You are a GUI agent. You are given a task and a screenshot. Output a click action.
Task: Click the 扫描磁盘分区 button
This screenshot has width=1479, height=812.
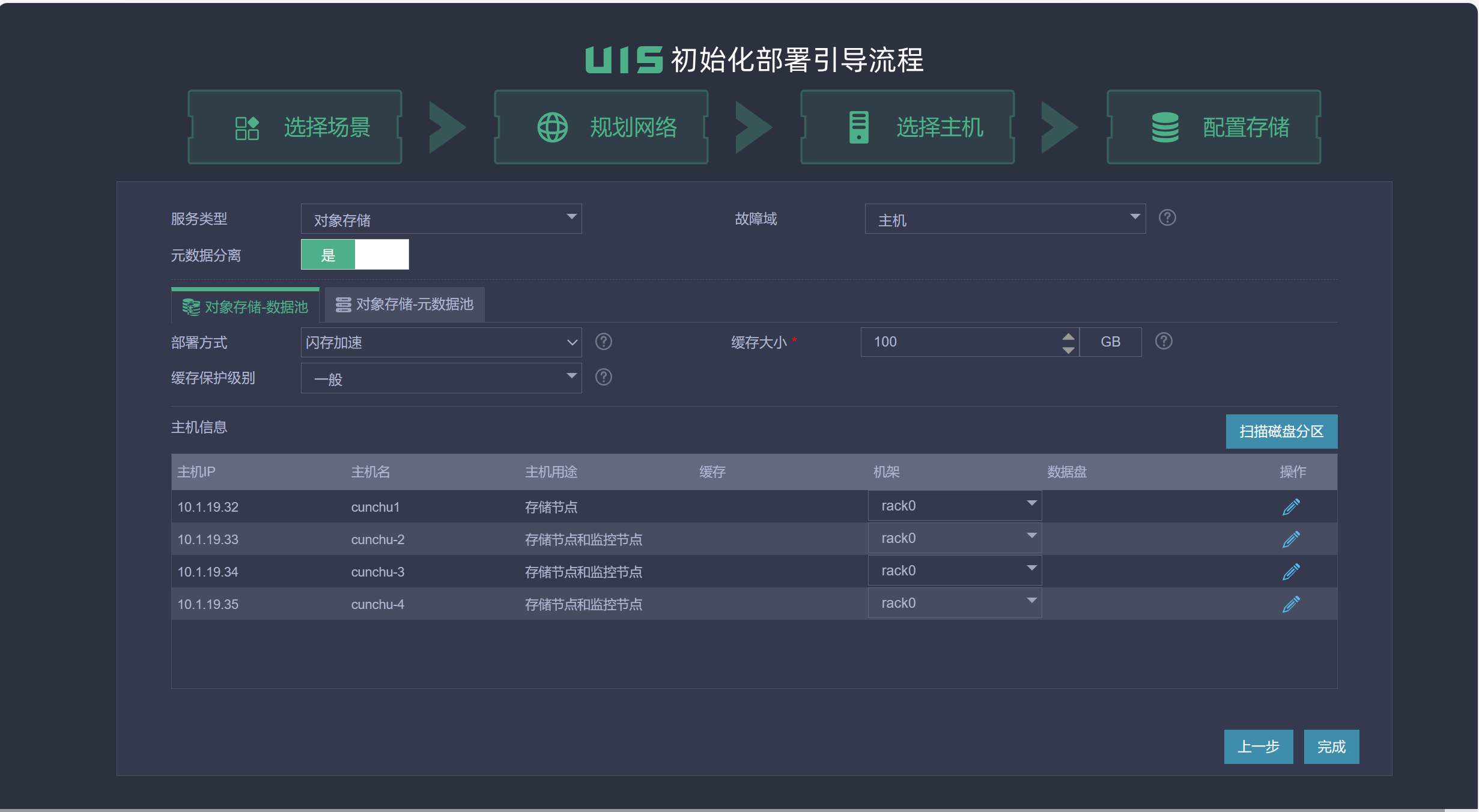click(x=1281, y=431)
